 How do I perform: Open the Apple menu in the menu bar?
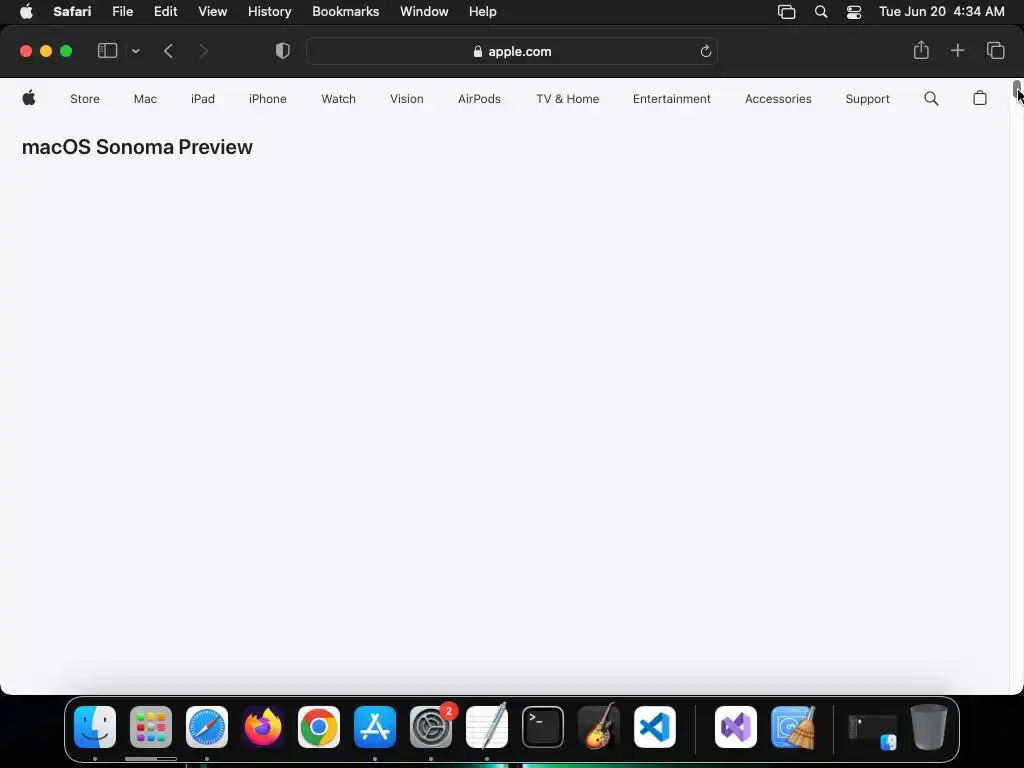26,12
